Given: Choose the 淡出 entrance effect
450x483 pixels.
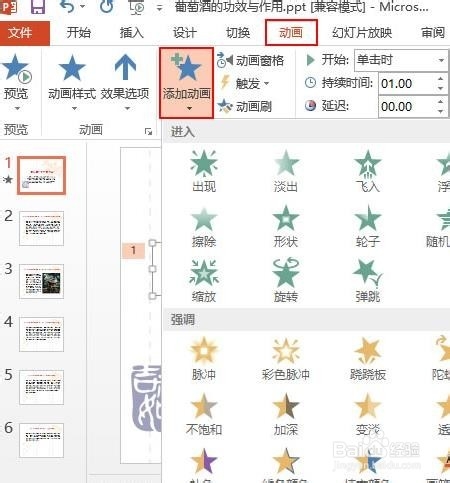Looking at the screenshot, I should tap(286, 171).
